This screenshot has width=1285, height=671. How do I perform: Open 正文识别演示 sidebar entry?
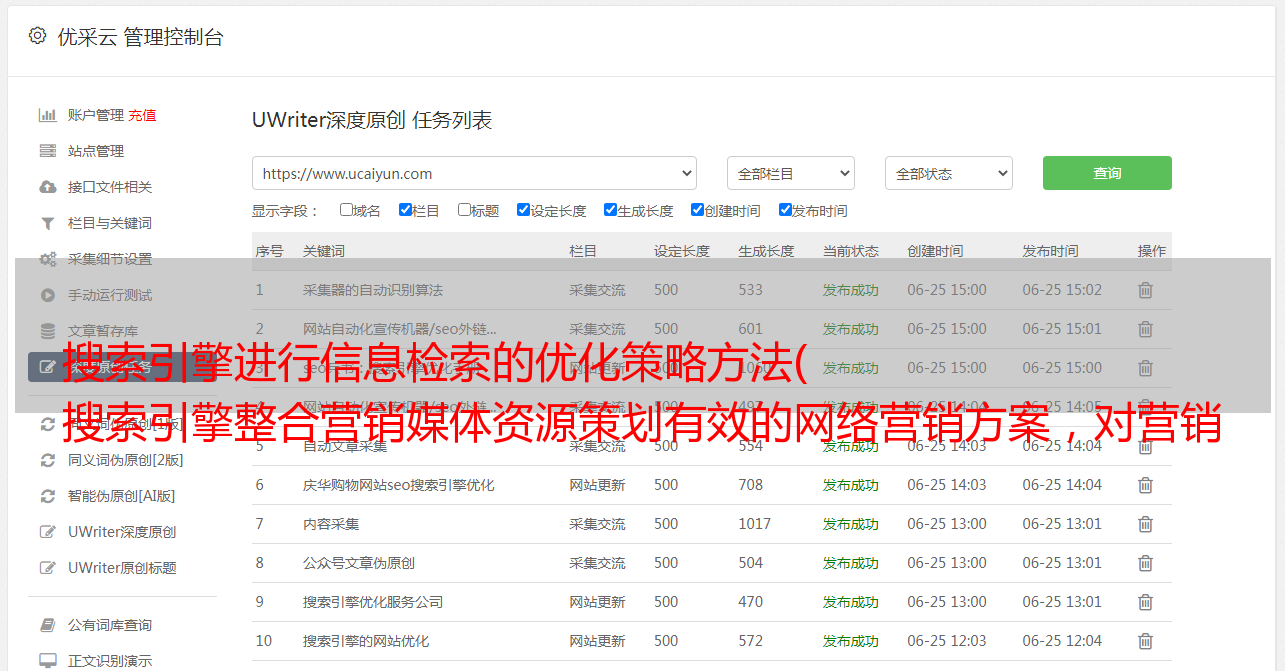110,661
